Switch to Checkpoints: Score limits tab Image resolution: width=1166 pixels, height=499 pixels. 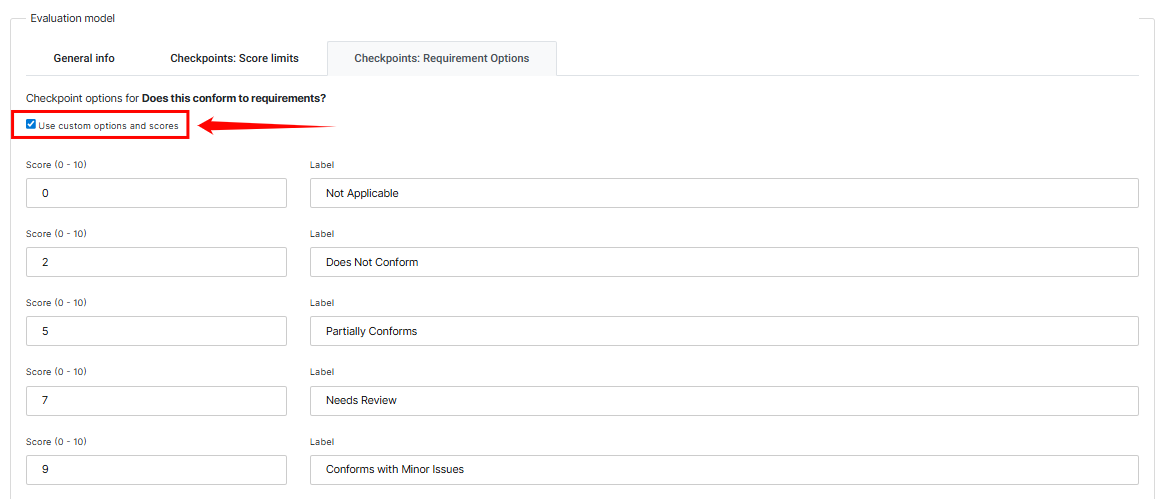(x=234, y=58)
